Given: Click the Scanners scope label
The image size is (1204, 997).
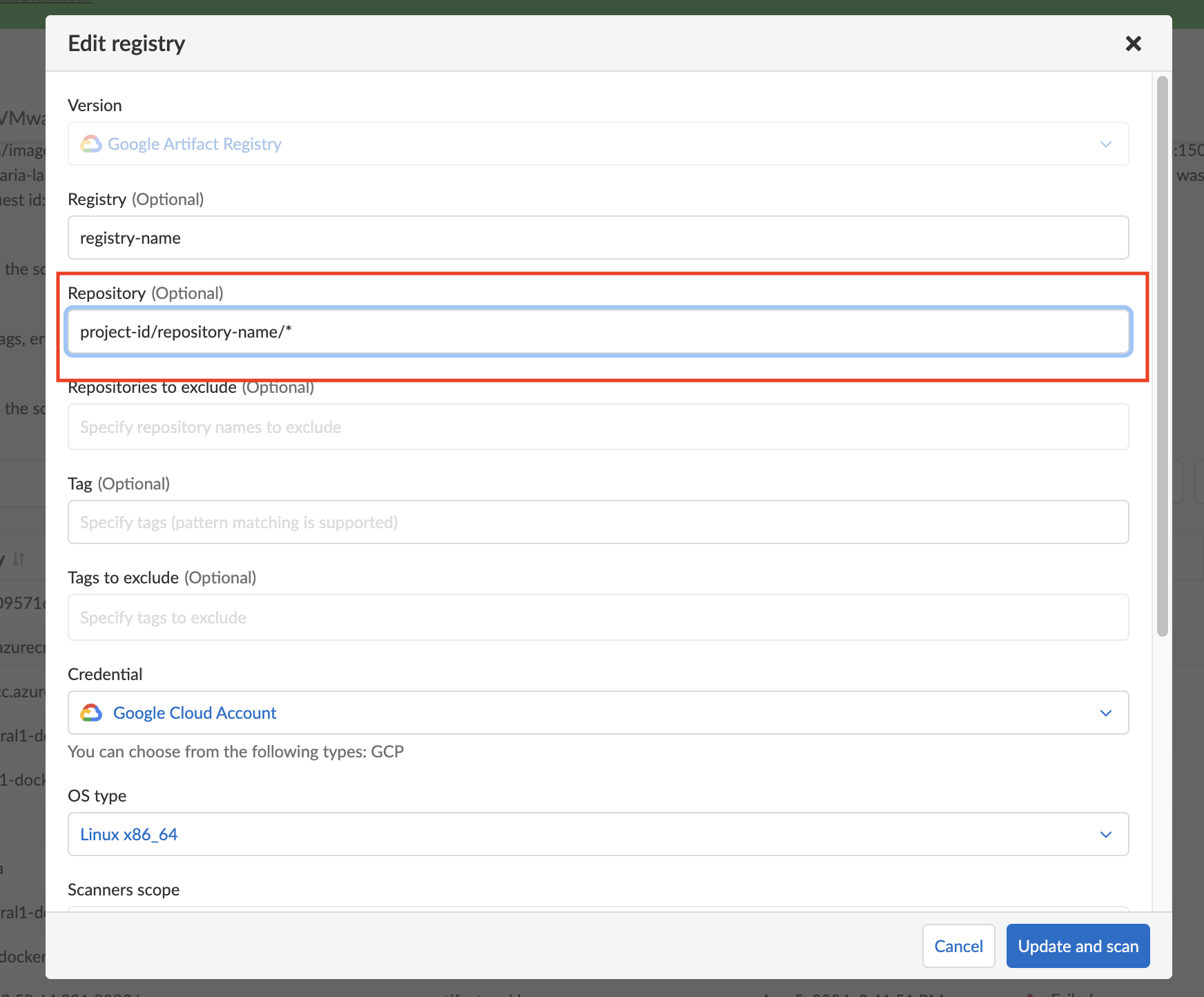Looking at the screenshot, I should [124, 889].
